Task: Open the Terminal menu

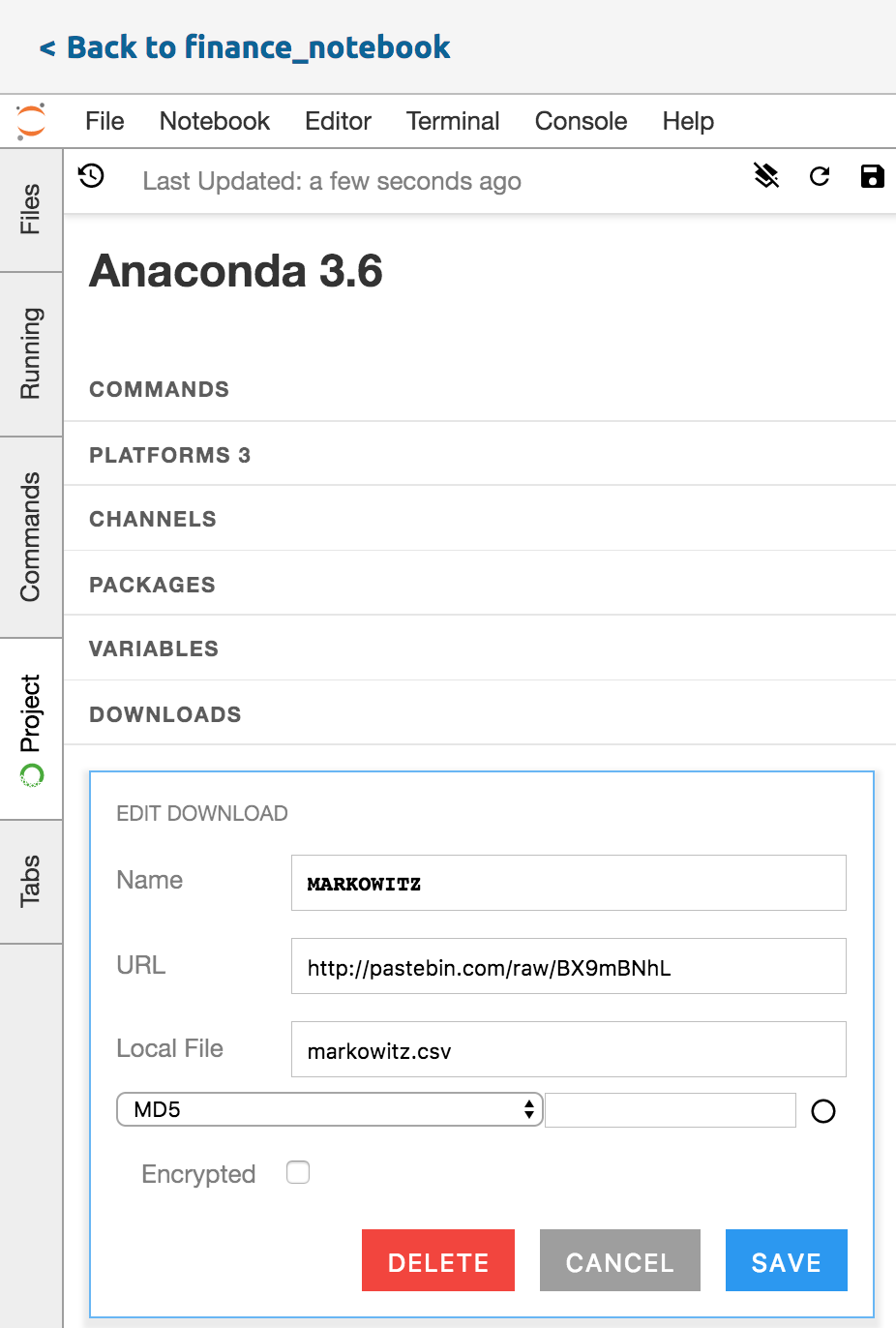Action: click(453, 121)
